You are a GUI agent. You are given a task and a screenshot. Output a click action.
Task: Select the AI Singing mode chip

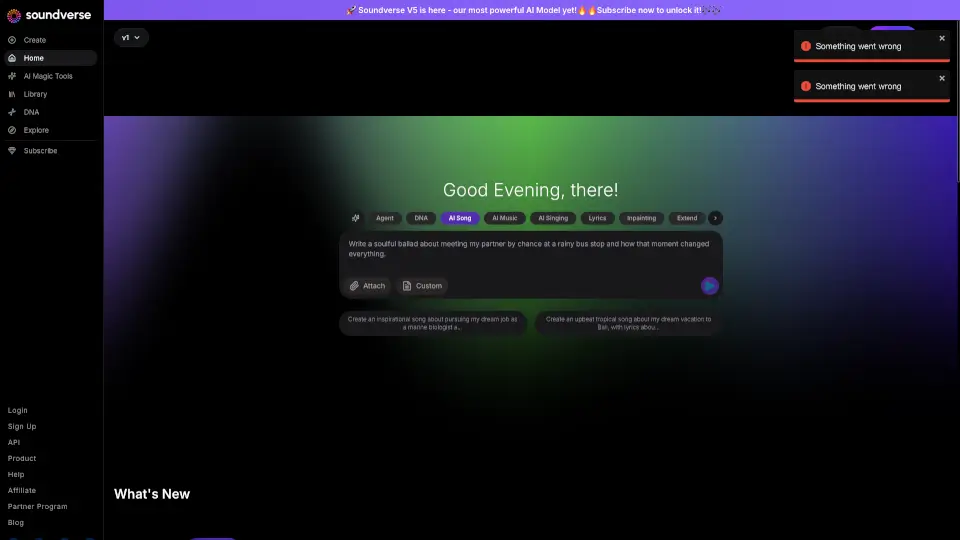553,218
